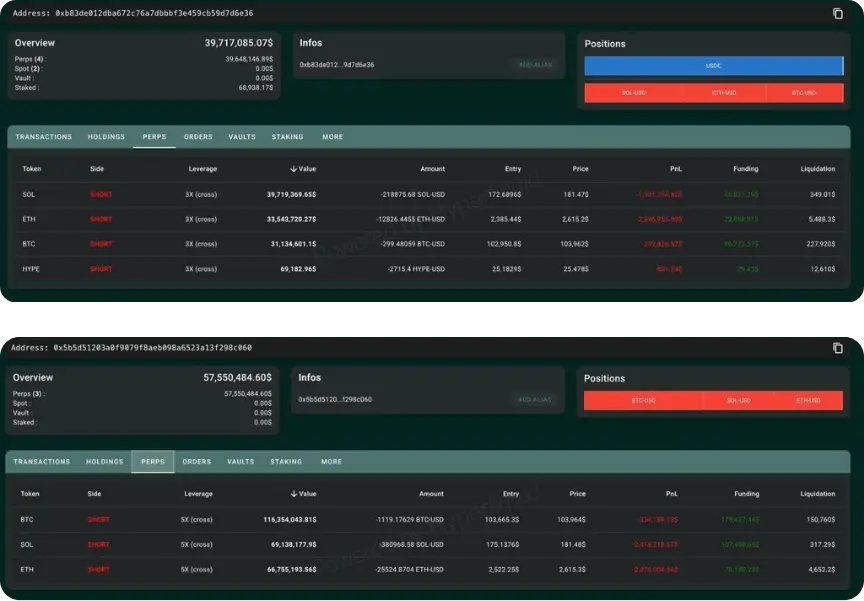Select ORDERS tab in lower wallet panel

tap(197, 462)
